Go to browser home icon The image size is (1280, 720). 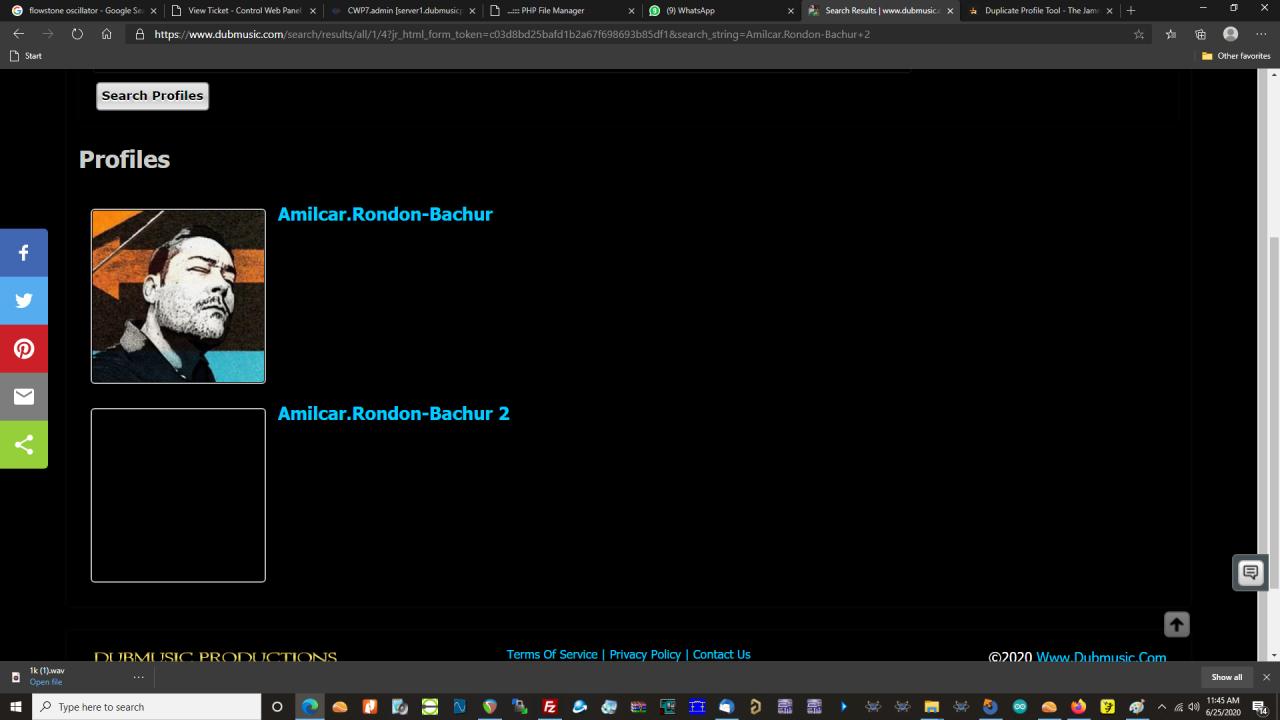[x=107, y=34]
